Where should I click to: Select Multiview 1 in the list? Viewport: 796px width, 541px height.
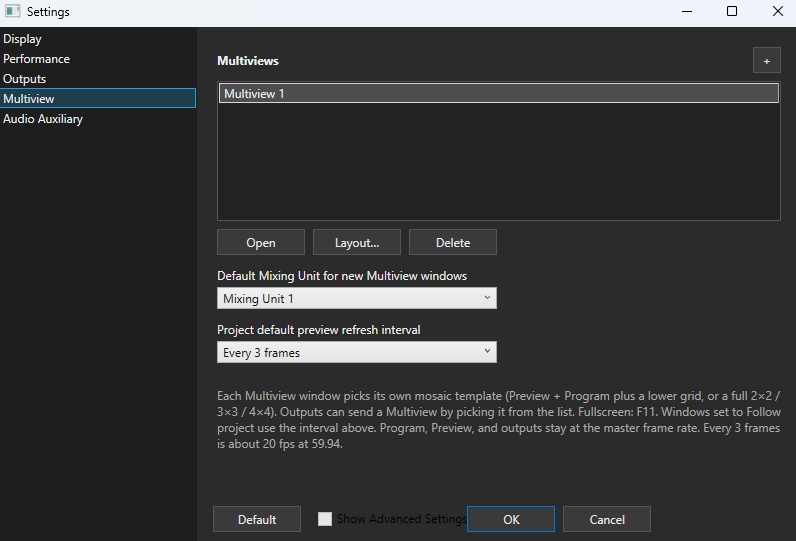(499, 93)
